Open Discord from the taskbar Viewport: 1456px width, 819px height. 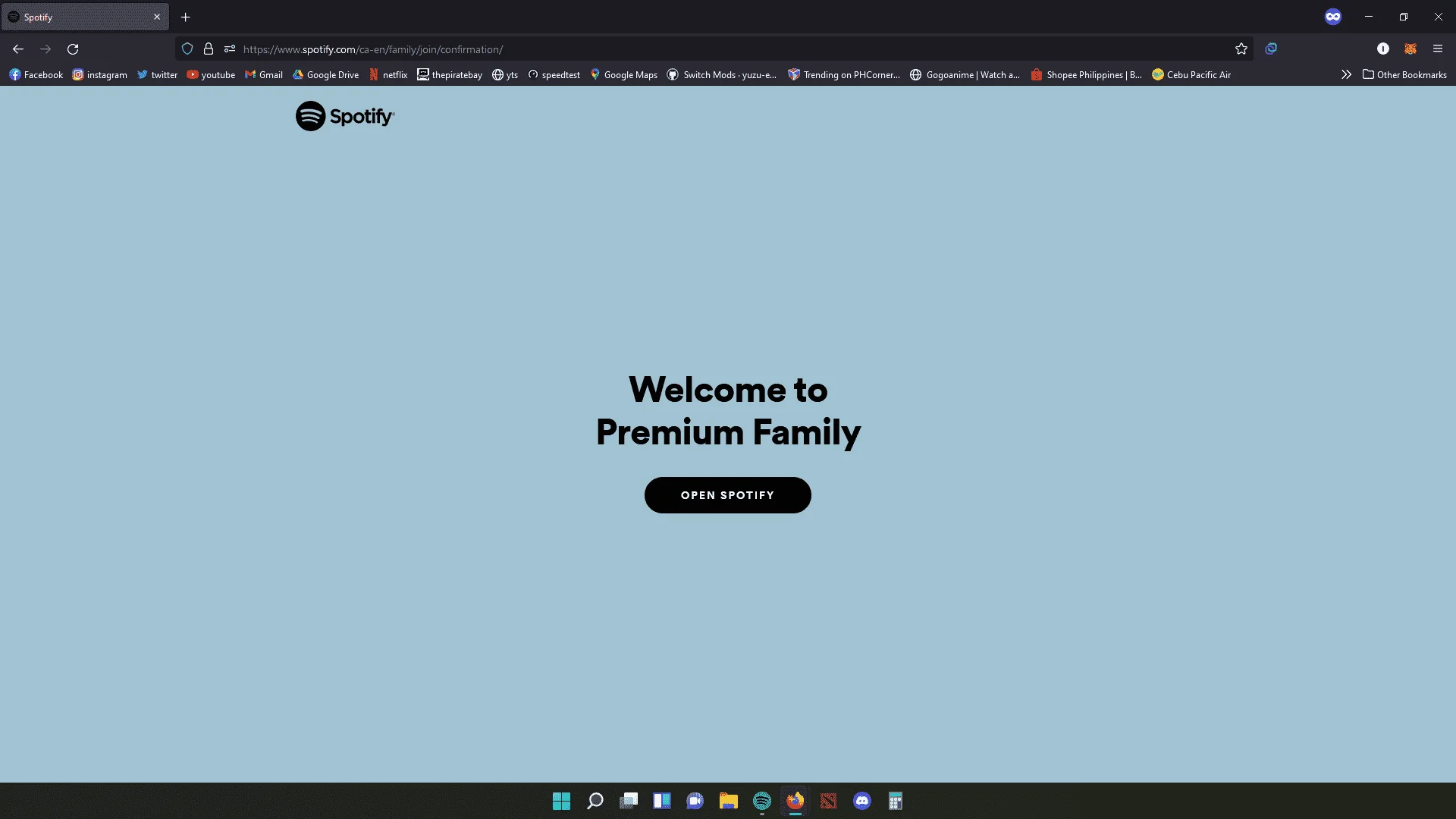[x=862, y=801]
